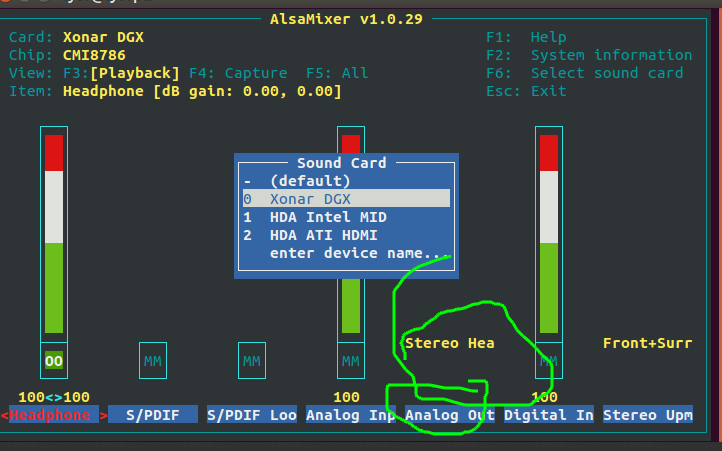The height and width of the screenshot is (451, 722).
Task: Select the Analog Out channel label
Action: click(450, 415)
